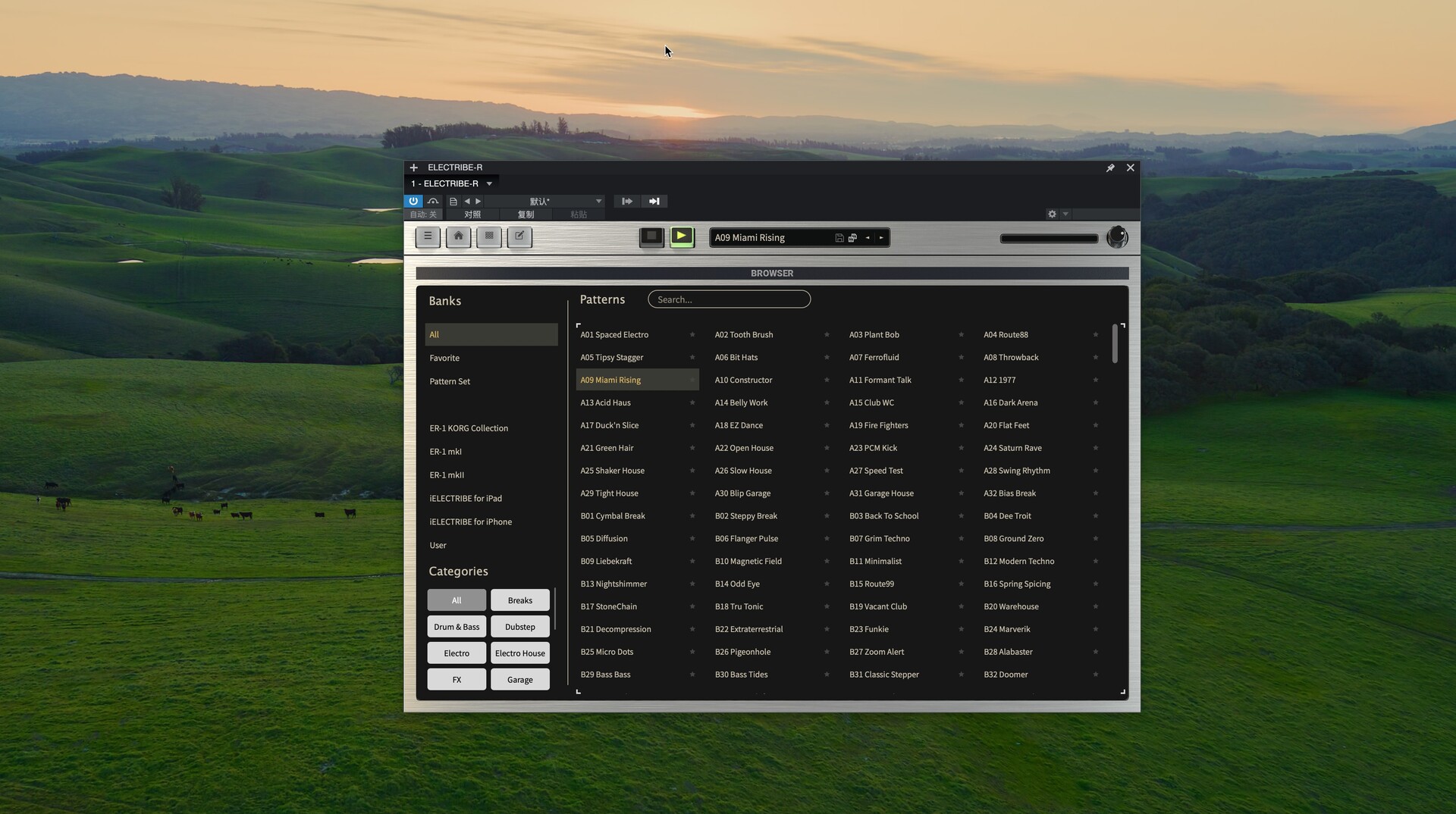
Task: Load pattern B22 Extraterrestrial
Action: click(x=748, y=629)
